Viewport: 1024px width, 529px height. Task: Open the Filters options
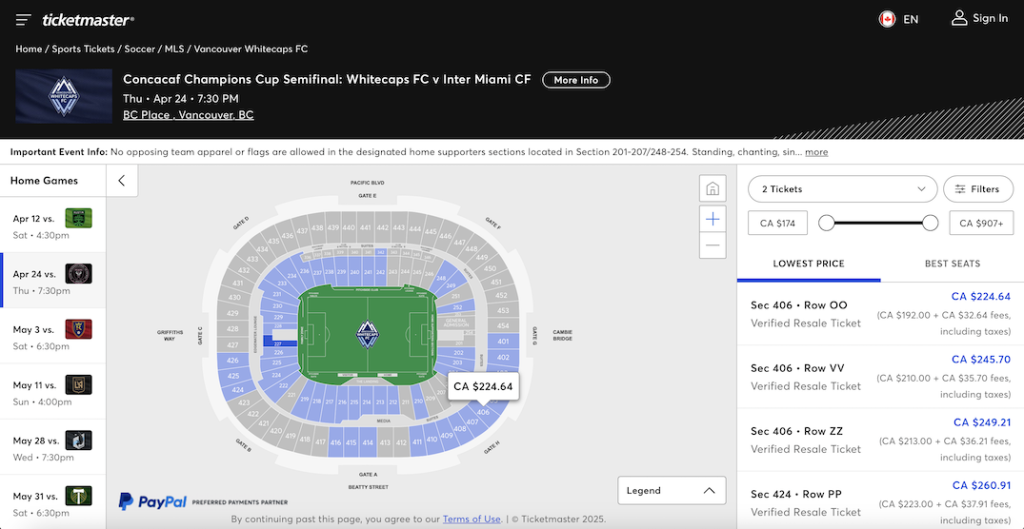[977, 189]
